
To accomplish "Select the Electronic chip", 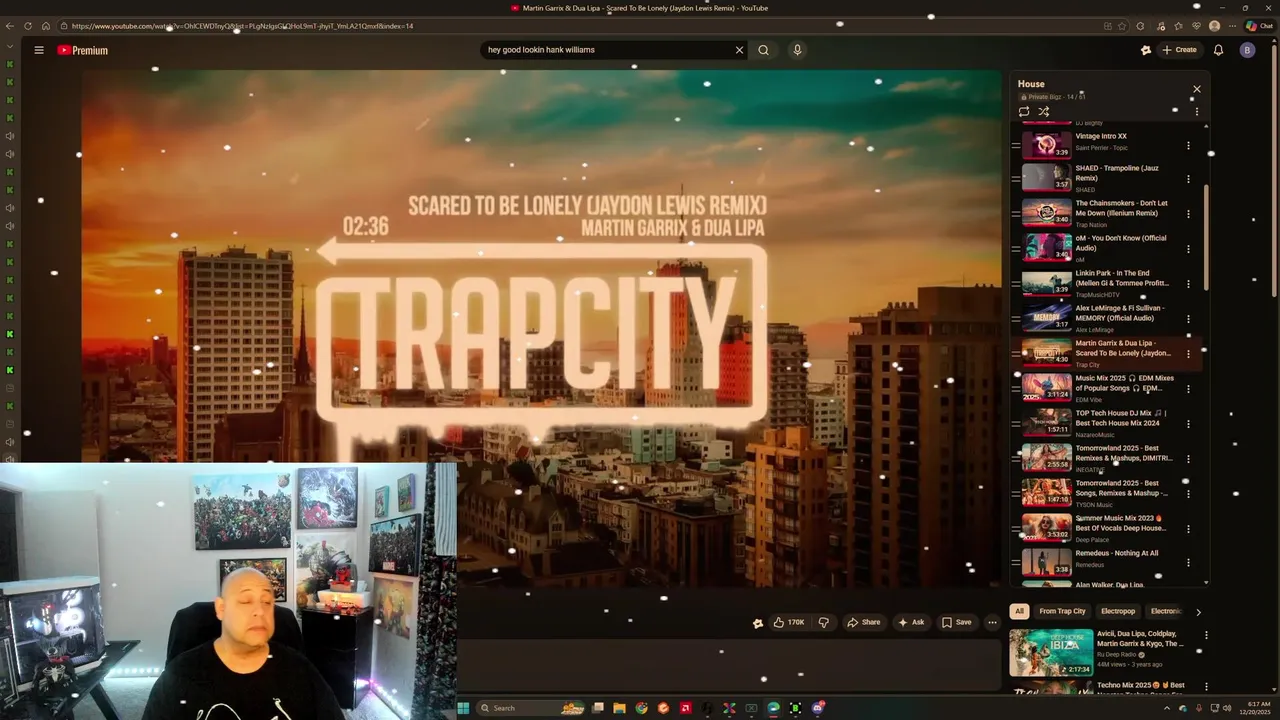I will point(1165,611).
